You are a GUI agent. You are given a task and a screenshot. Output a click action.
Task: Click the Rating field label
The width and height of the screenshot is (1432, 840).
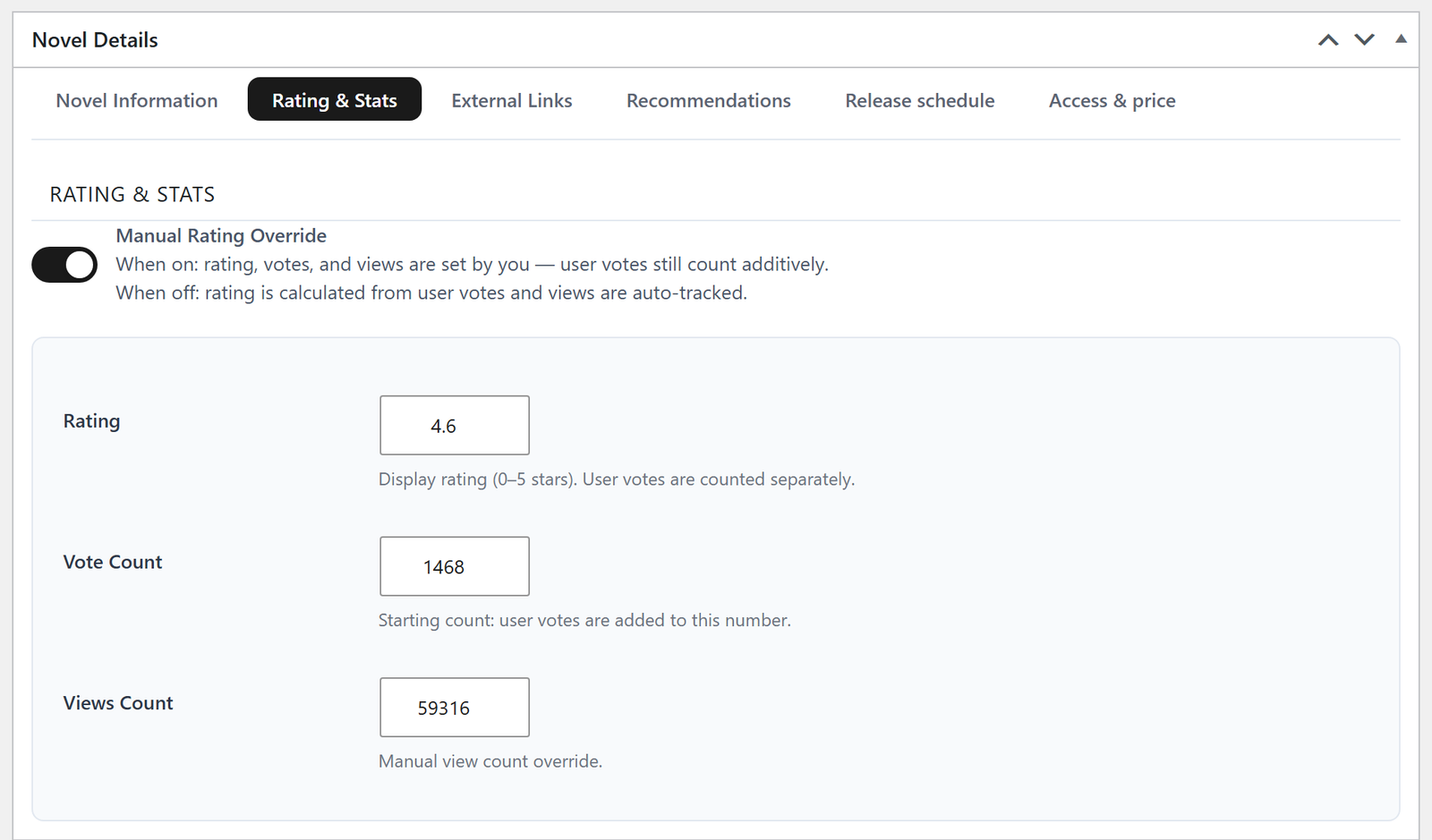(x=91, y=421)
